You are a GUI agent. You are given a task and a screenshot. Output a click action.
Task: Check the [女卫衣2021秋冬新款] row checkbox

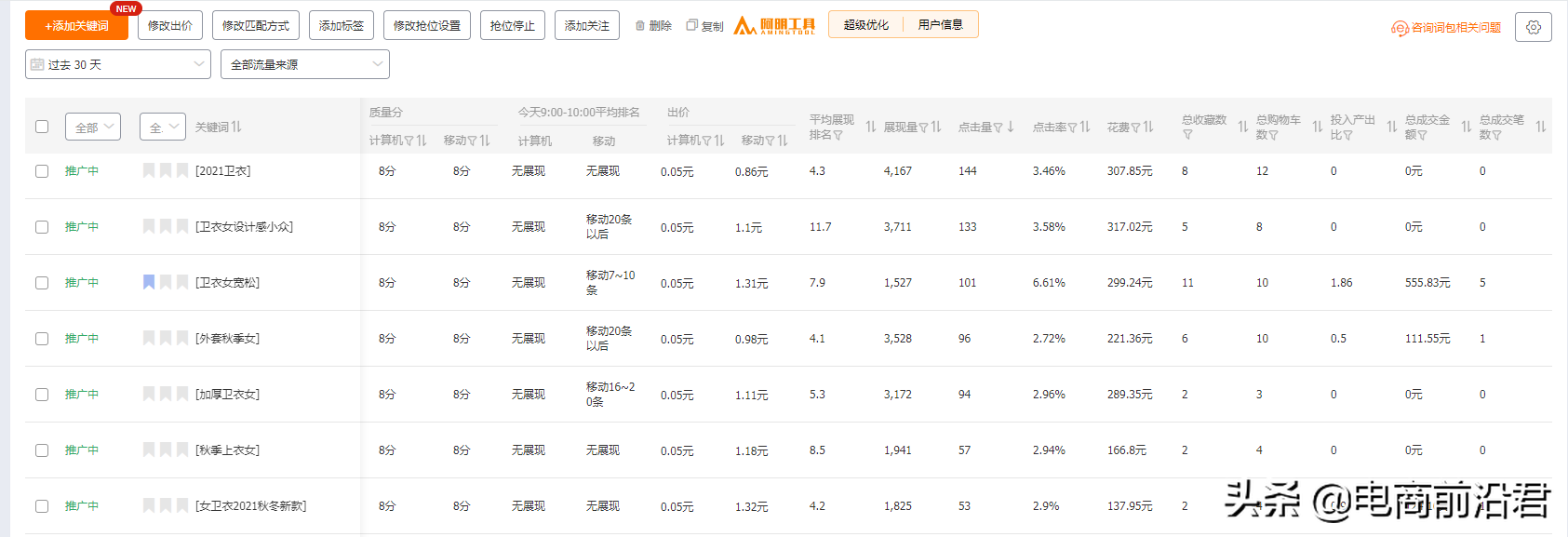coord(42,506)
